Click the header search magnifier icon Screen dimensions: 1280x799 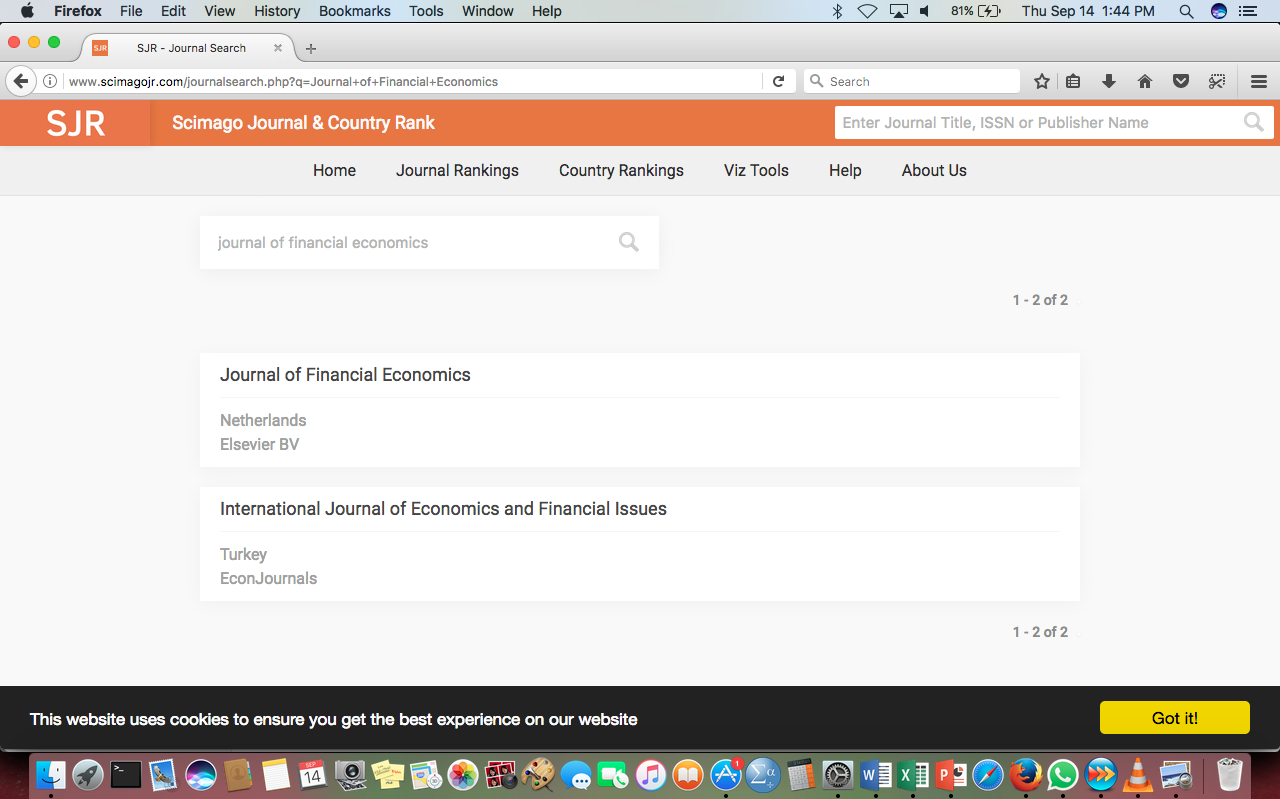click(x=1253, y=122)
